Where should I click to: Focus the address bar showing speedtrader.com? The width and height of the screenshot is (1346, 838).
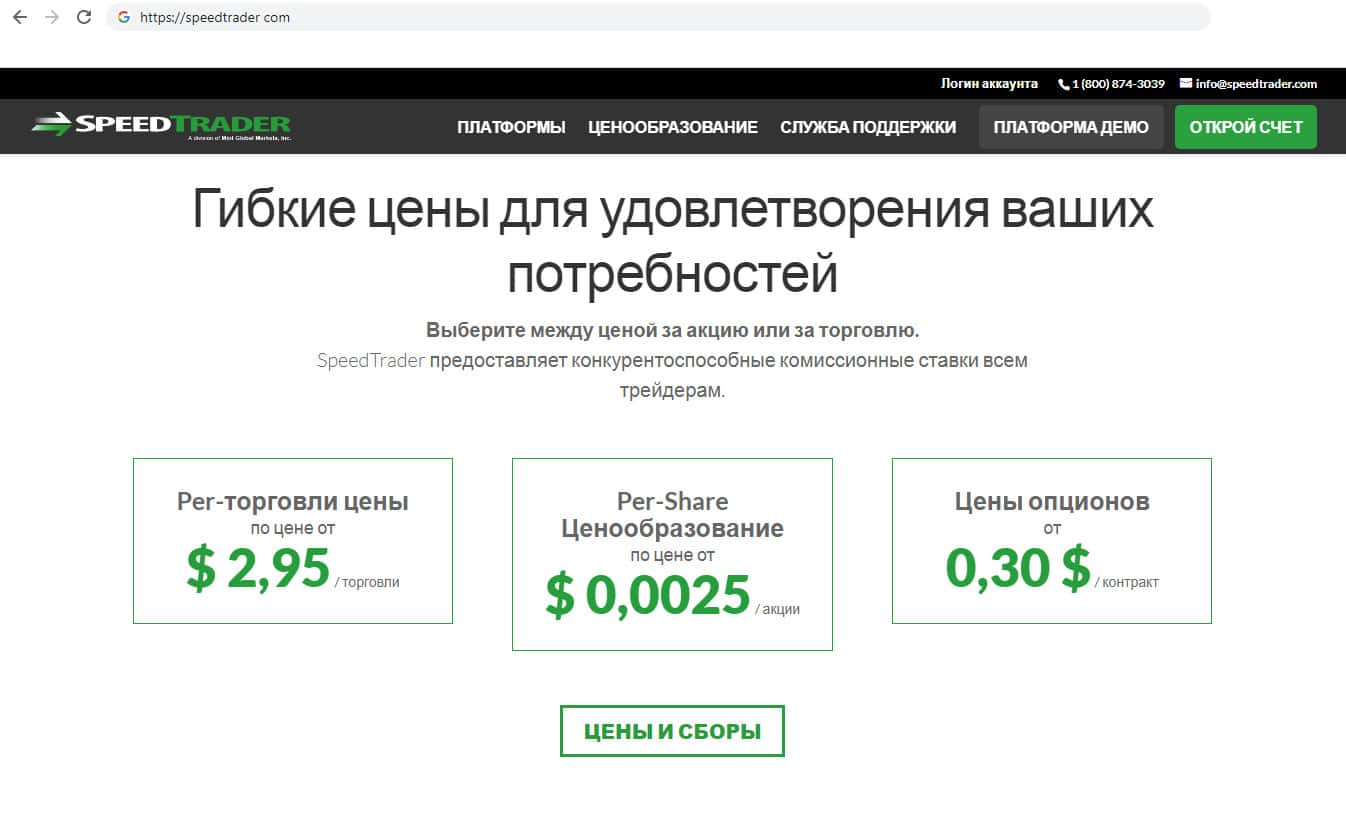[x=658, y=17]
